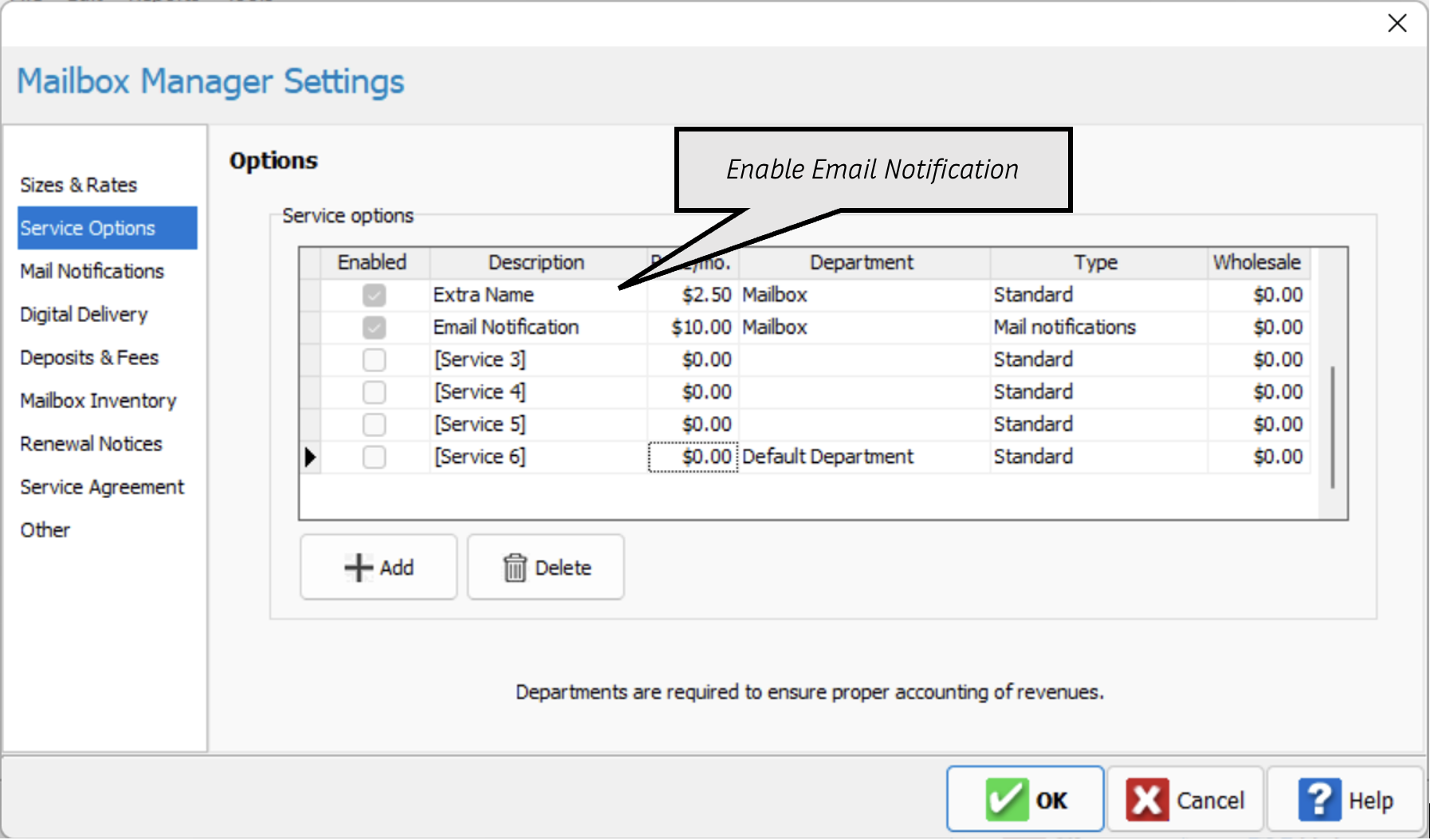The image size is (1430, 840).
Task: Go to Renewal Notices settings
Action: click(91, 444)
